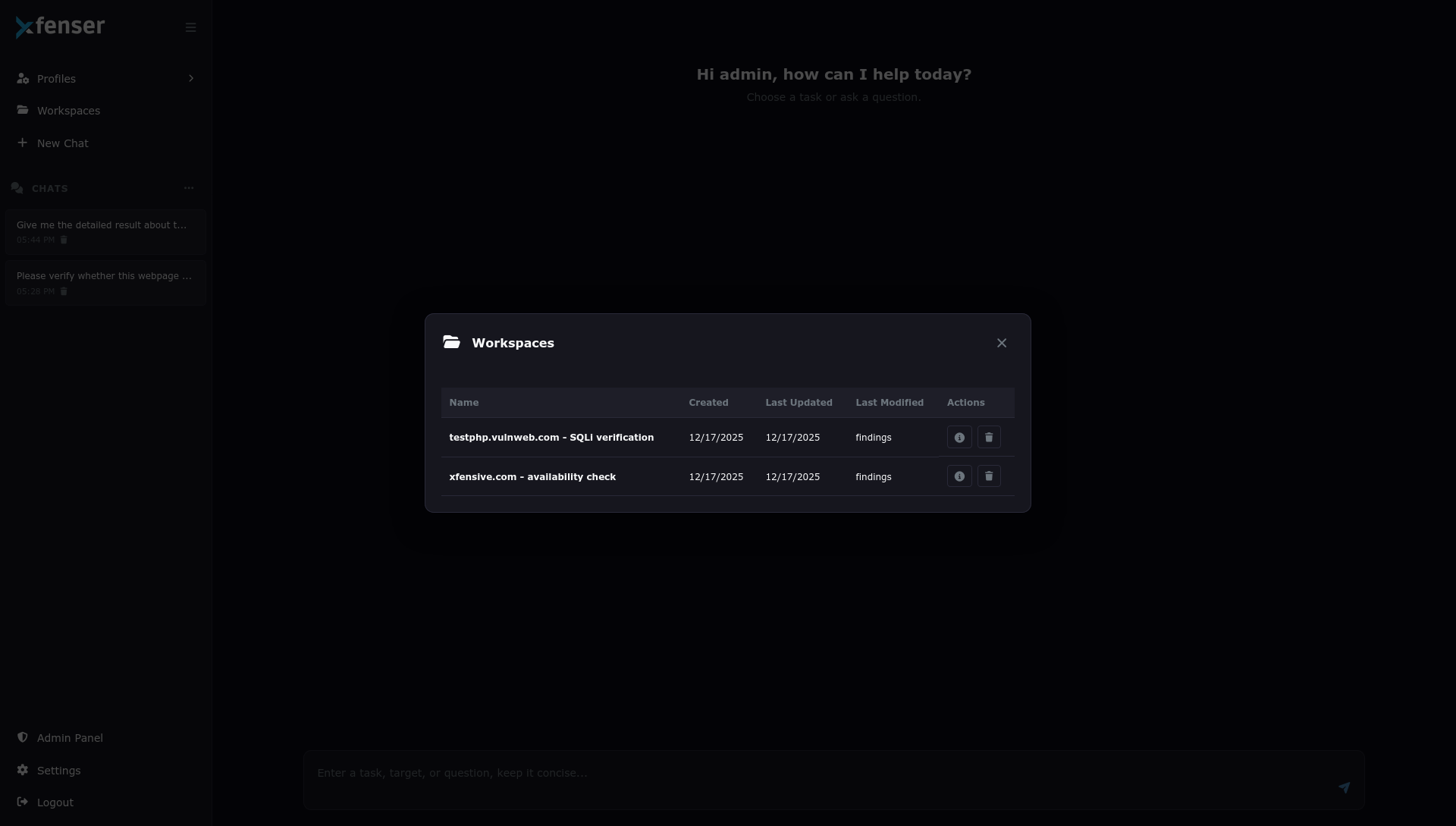Screen dimensions: 1456x826
Task: Open info for xfensive.com workspace
Action: click(x=959, y=476)
